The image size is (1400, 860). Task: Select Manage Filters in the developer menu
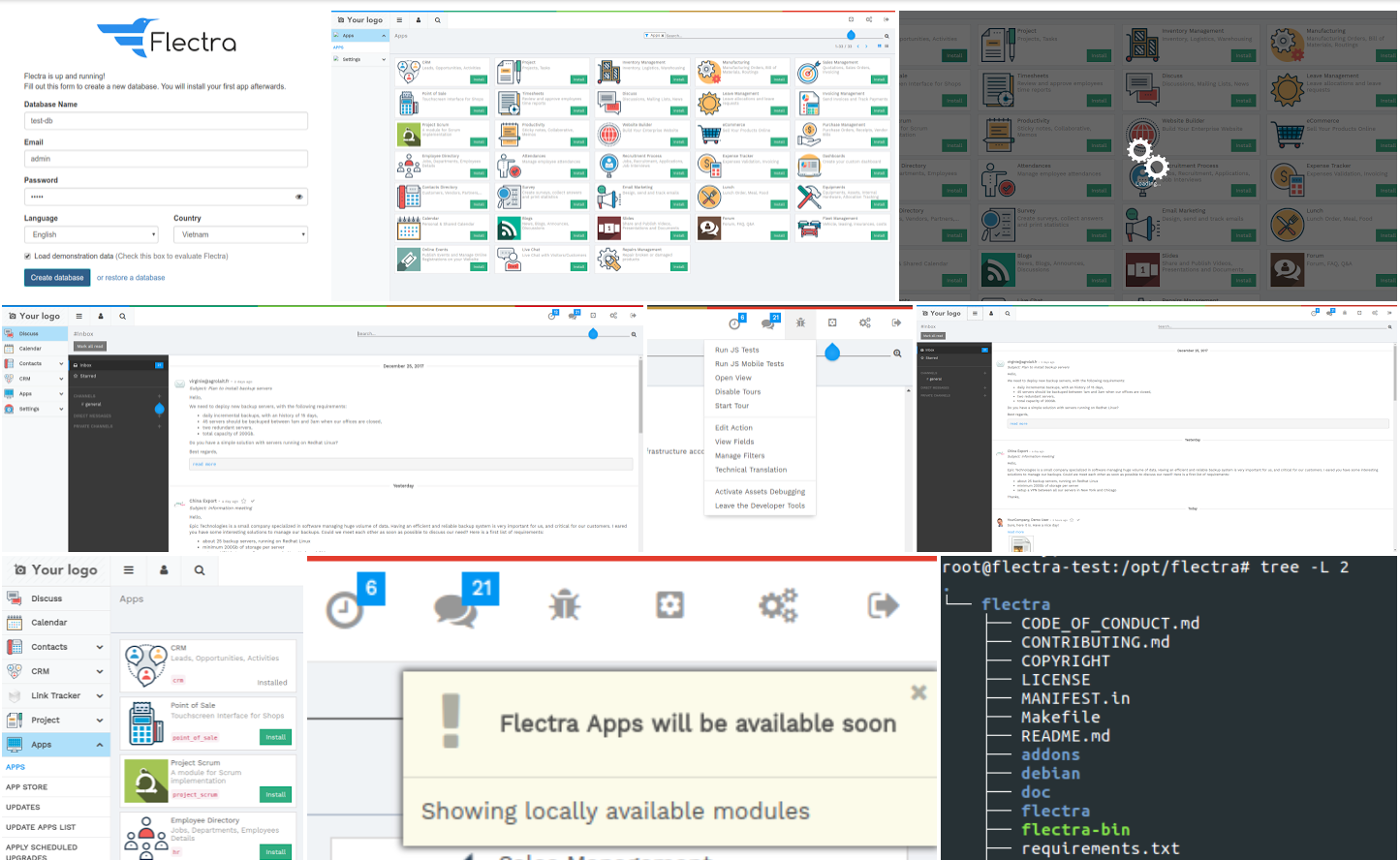pos(740,455)
